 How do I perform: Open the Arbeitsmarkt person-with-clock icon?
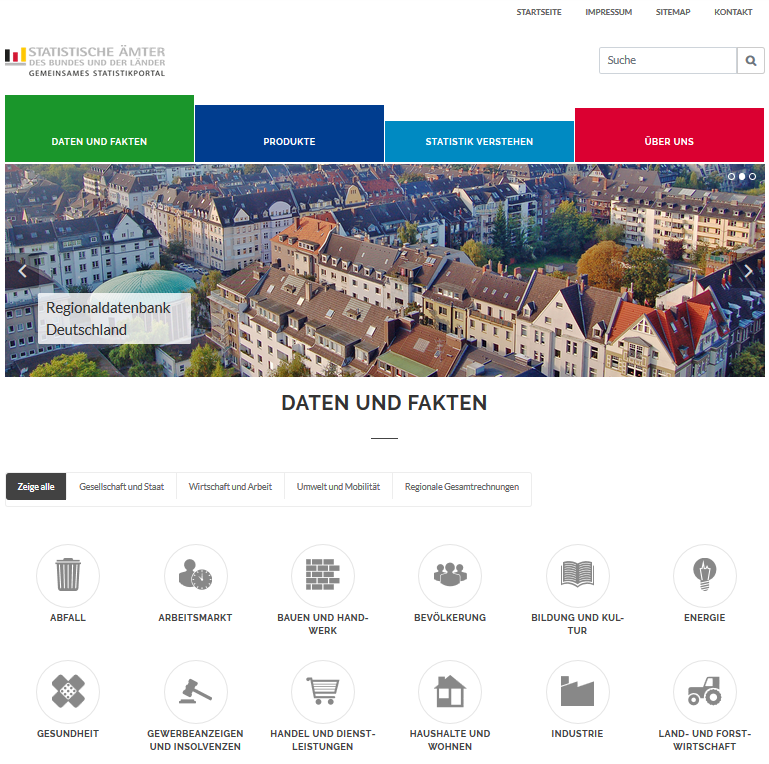point(195,576)
